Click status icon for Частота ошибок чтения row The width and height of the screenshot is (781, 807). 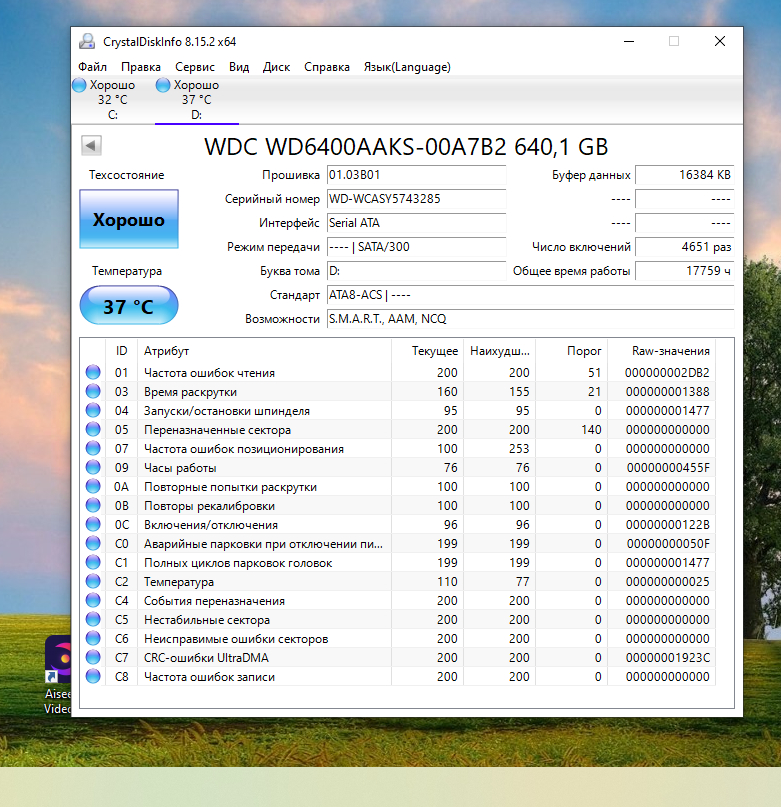point(93,372)
